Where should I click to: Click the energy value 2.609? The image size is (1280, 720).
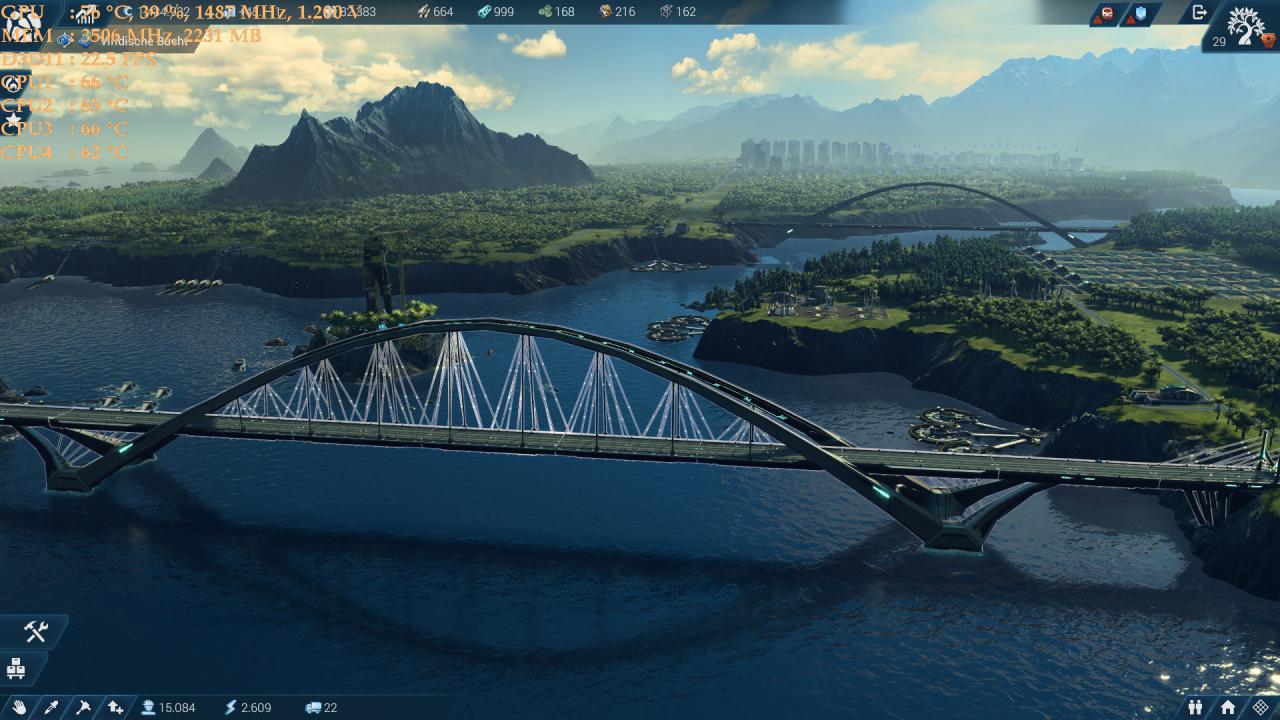pyautogui.click(x=256, y=707)
